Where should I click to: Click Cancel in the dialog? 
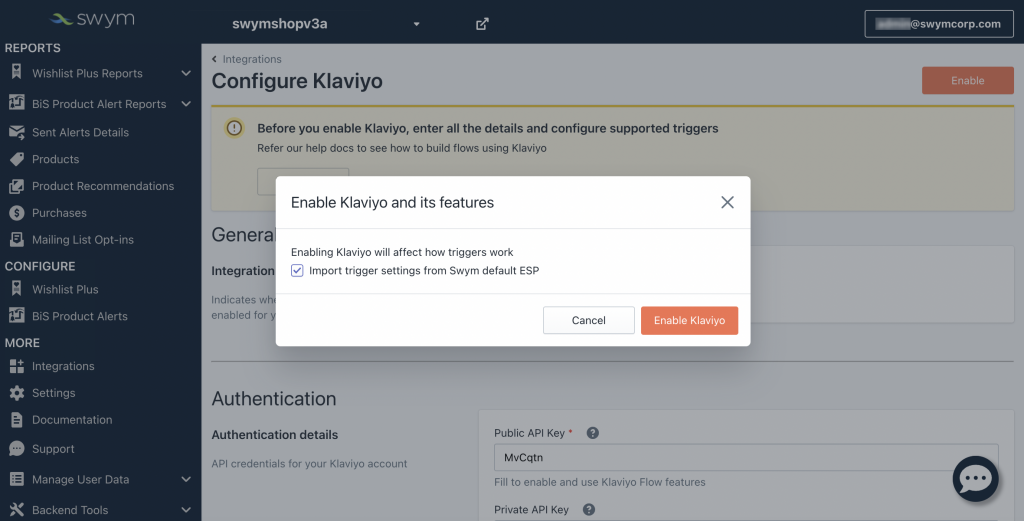click(588, 321)
